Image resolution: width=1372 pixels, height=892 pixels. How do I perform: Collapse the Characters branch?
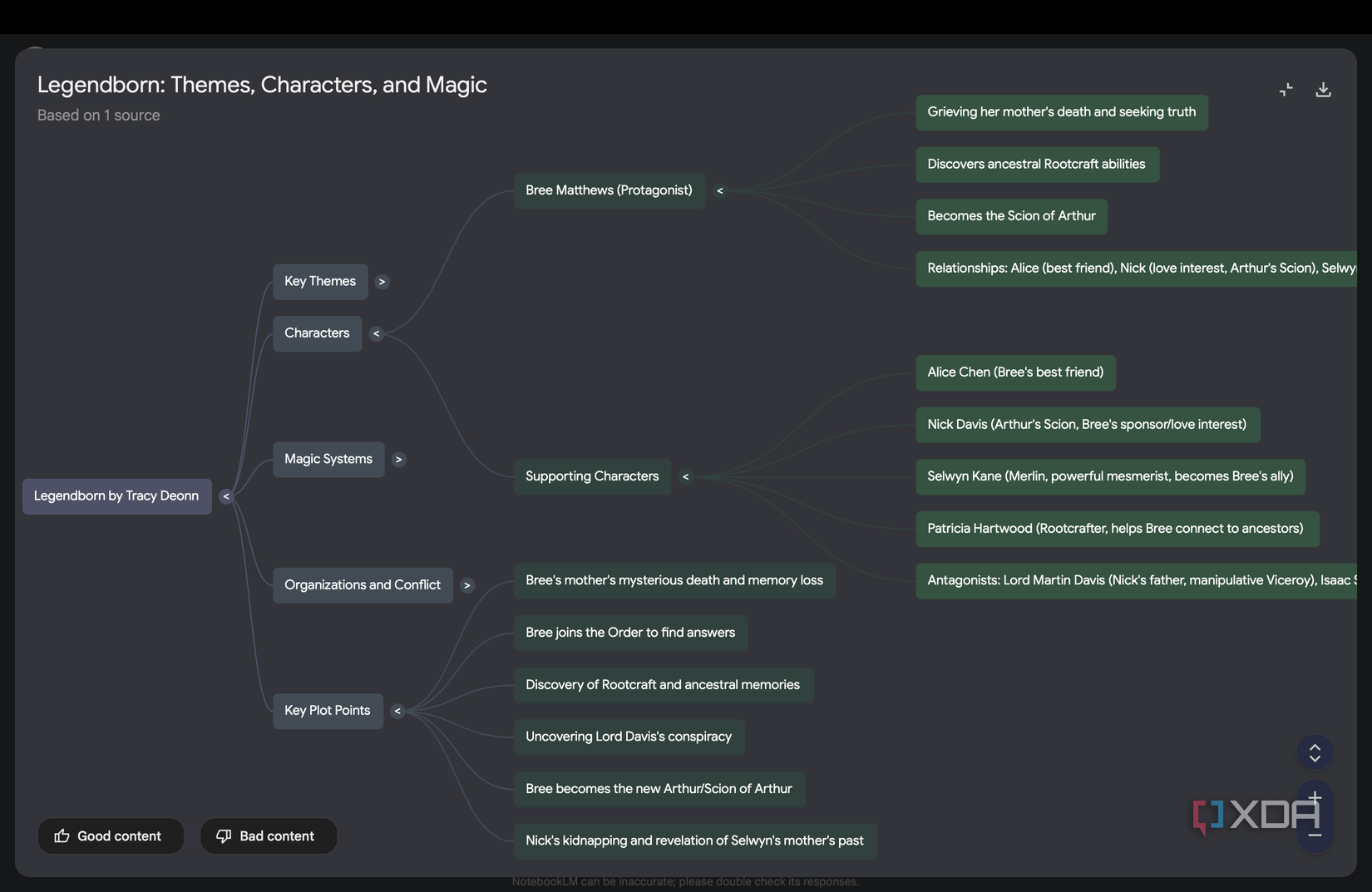click(377, 333)
